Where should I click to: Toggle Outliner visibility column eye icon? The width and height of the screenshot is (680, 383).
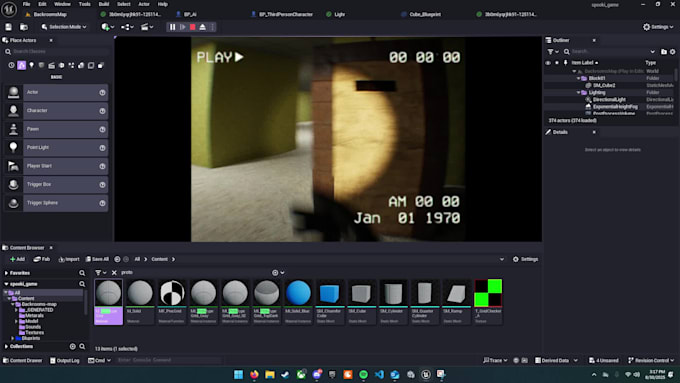(x=548, y=63)
